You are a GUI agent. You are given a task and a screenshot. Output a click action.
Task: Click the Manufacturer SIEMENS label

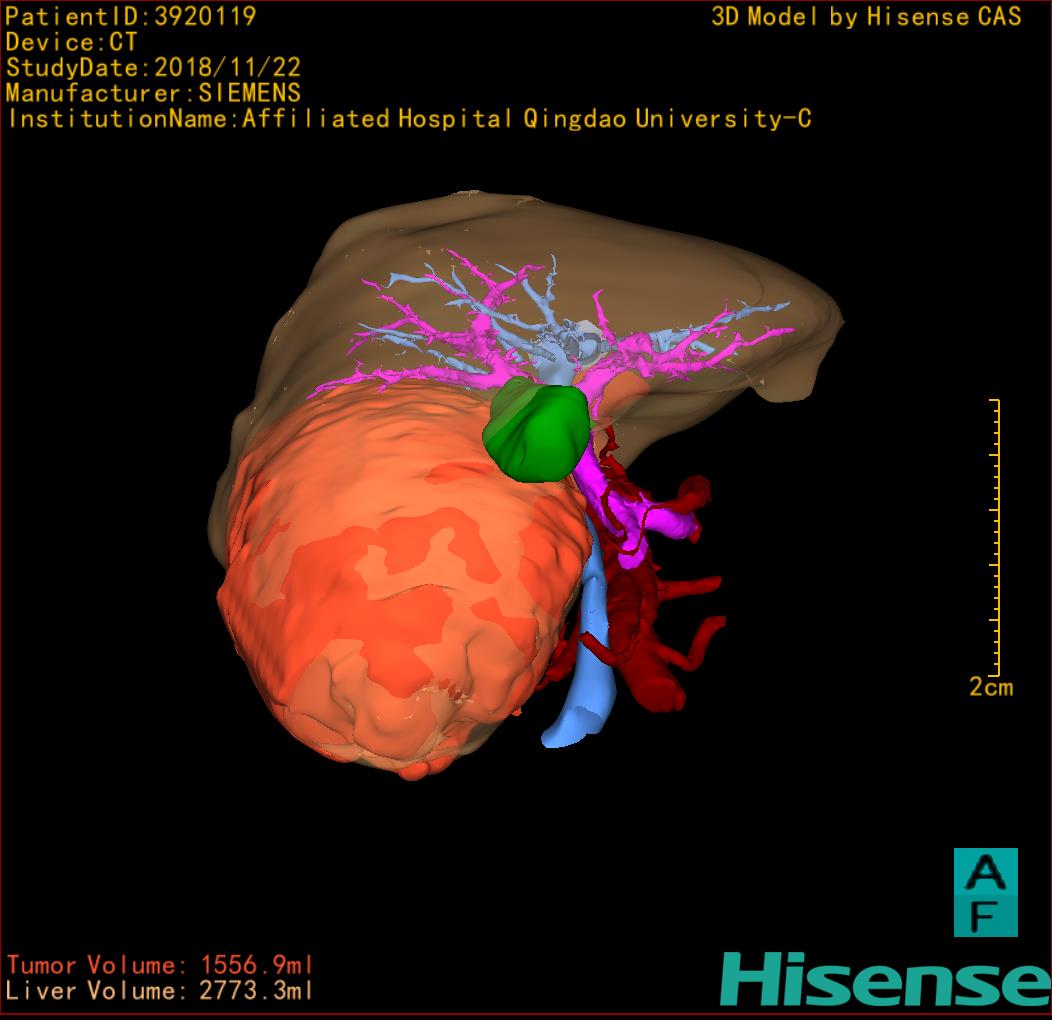click(x=154, y=93)
